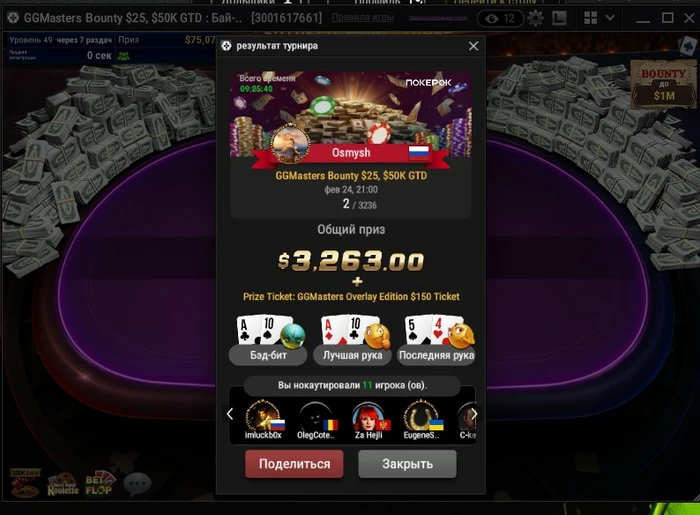Image resolution: width=700 pixels, height=515 pixels.
Task: Click the Закрыть button
Action: point(407,464)
